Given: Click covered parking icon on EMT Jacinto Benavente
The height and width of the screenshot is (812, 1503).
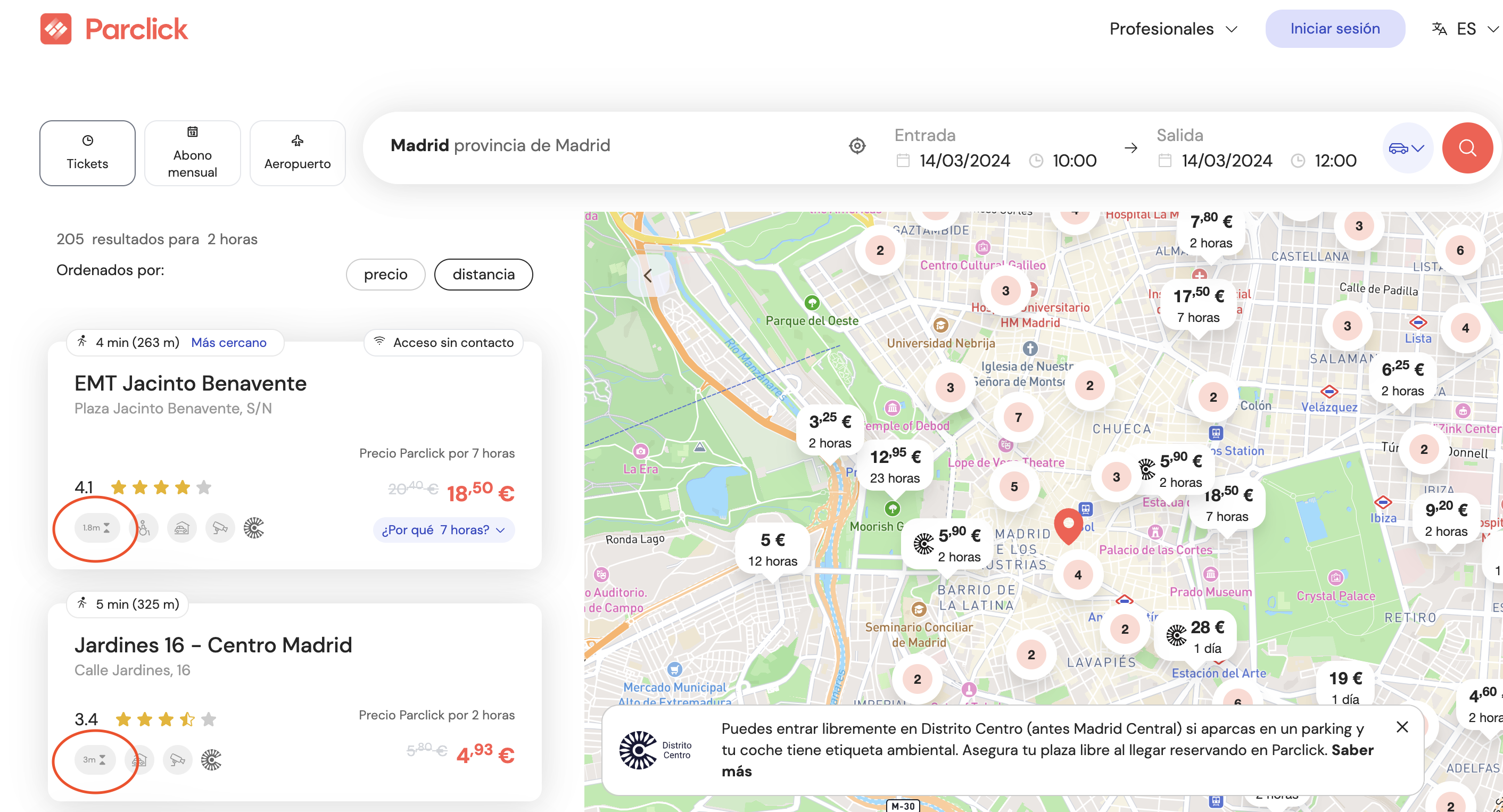Looking at the screenshot, I should pyautogui.click(x=181, y=528).
